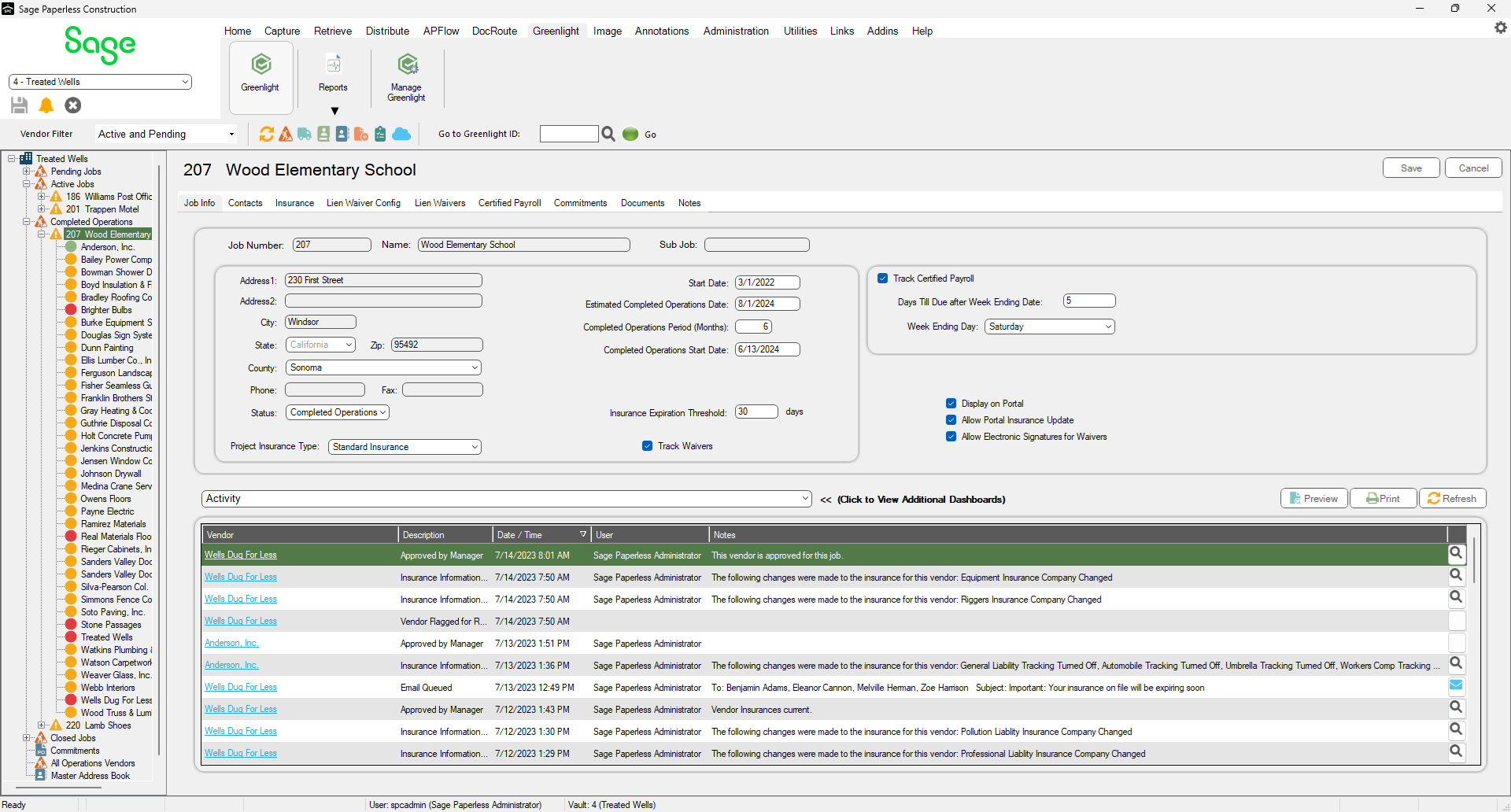Image resolution: width=1511 pixels, height=812 pixels.
Task: Click the Estimated Completed Operations Date field
Action: tap(767, 304)
